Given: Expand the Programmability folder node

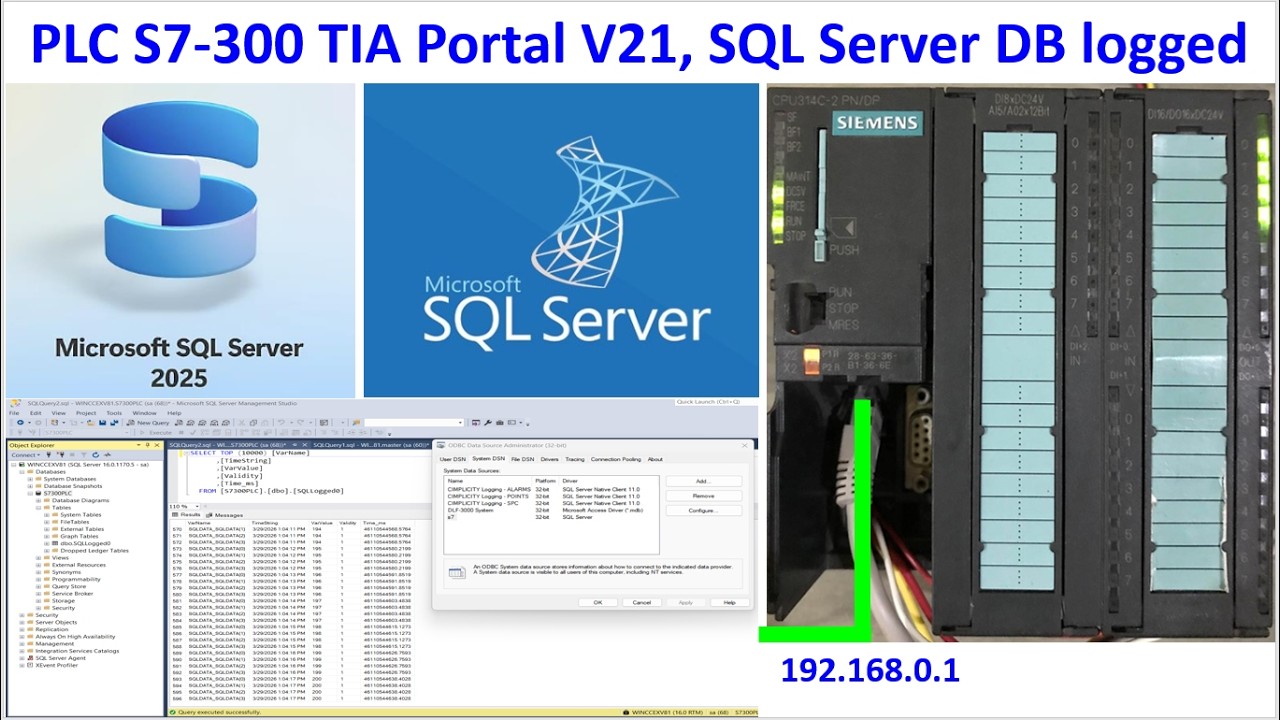Looking at the screenshot, I should (x=38, y=579).
